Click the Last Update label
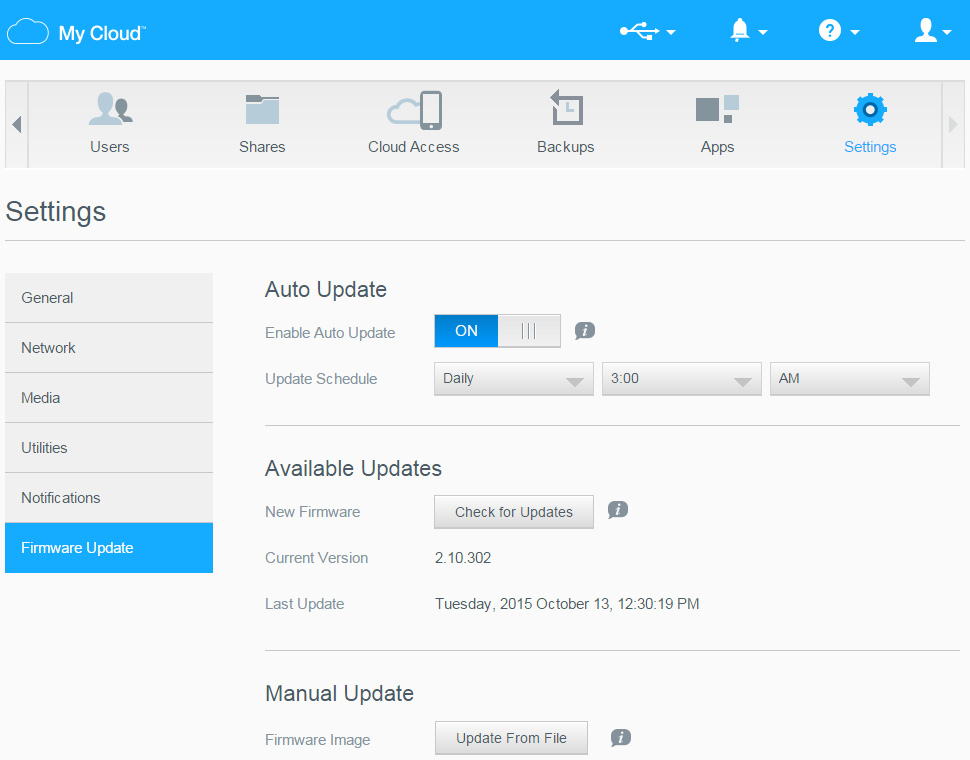 (x=304, y=604)
